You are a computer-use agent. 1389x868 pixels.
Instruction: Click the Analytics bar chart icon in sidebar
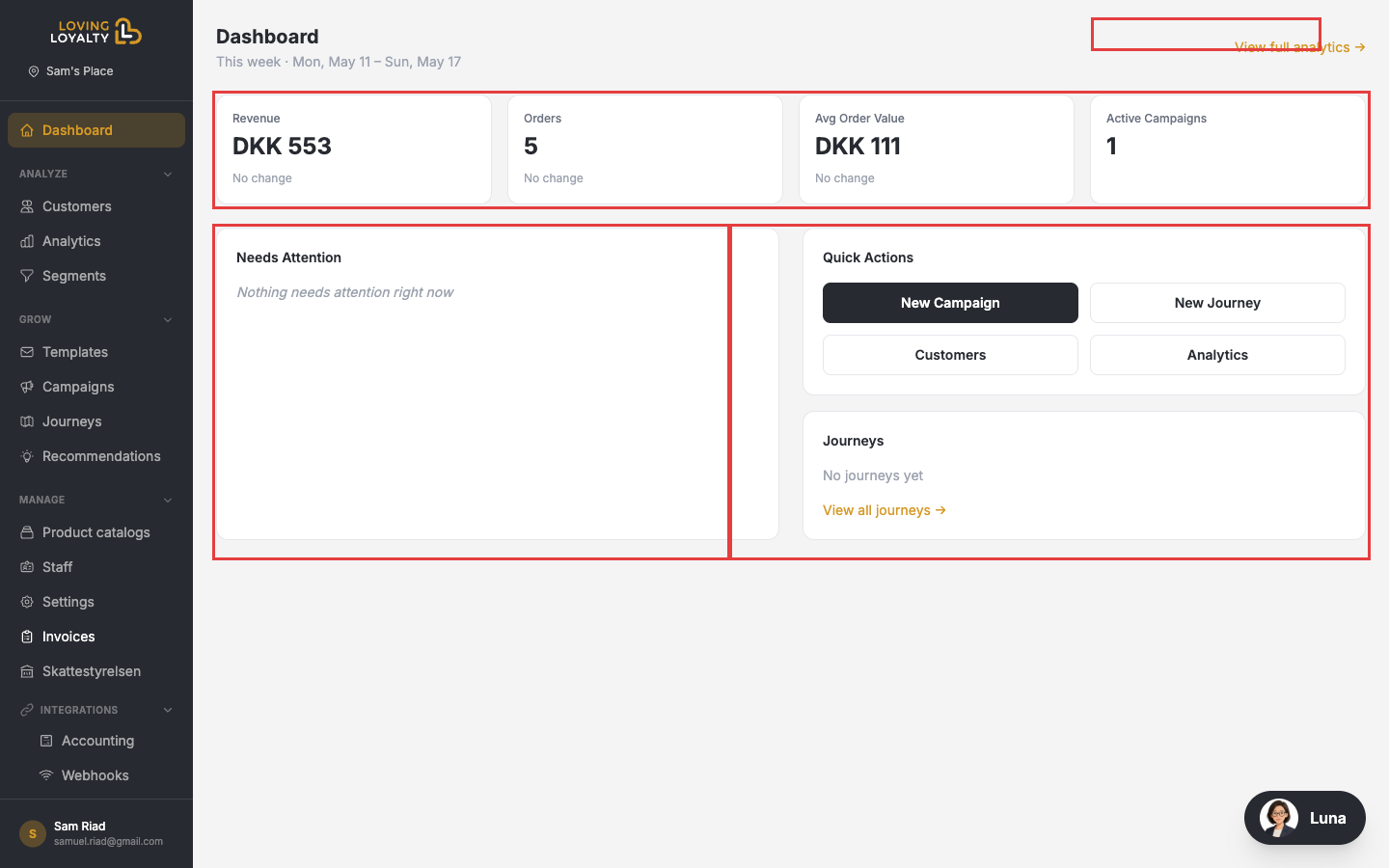(x=27, y=241)
